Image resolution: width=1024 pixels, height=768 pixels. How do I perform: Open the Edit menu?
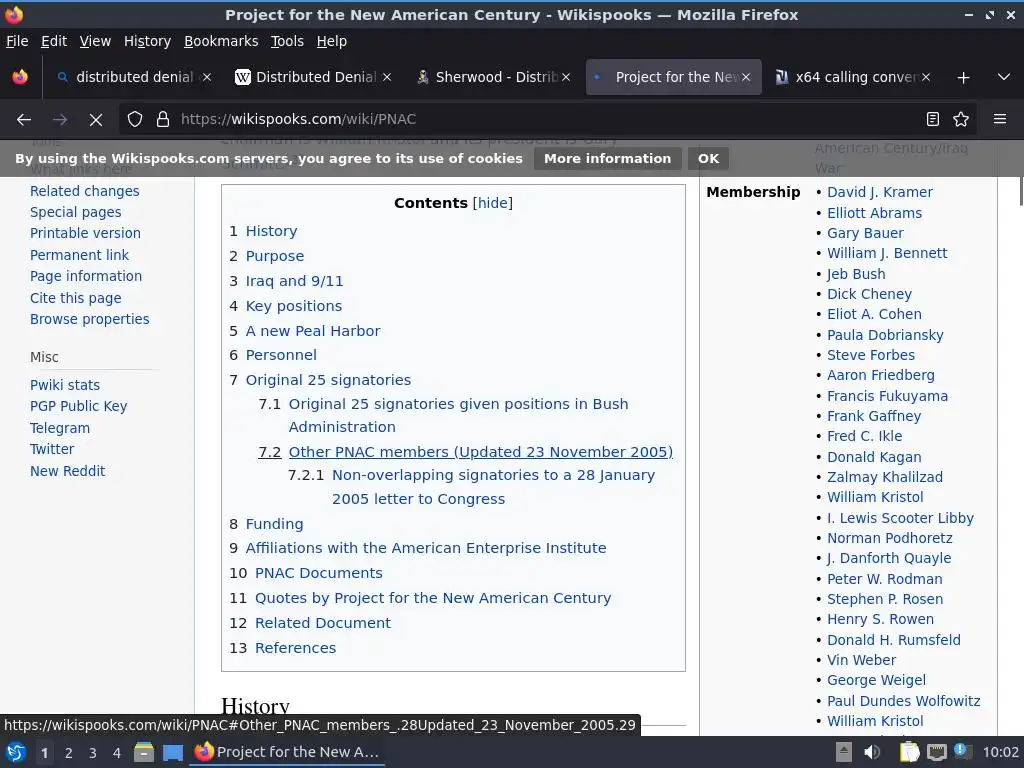[x=54, y=41]
